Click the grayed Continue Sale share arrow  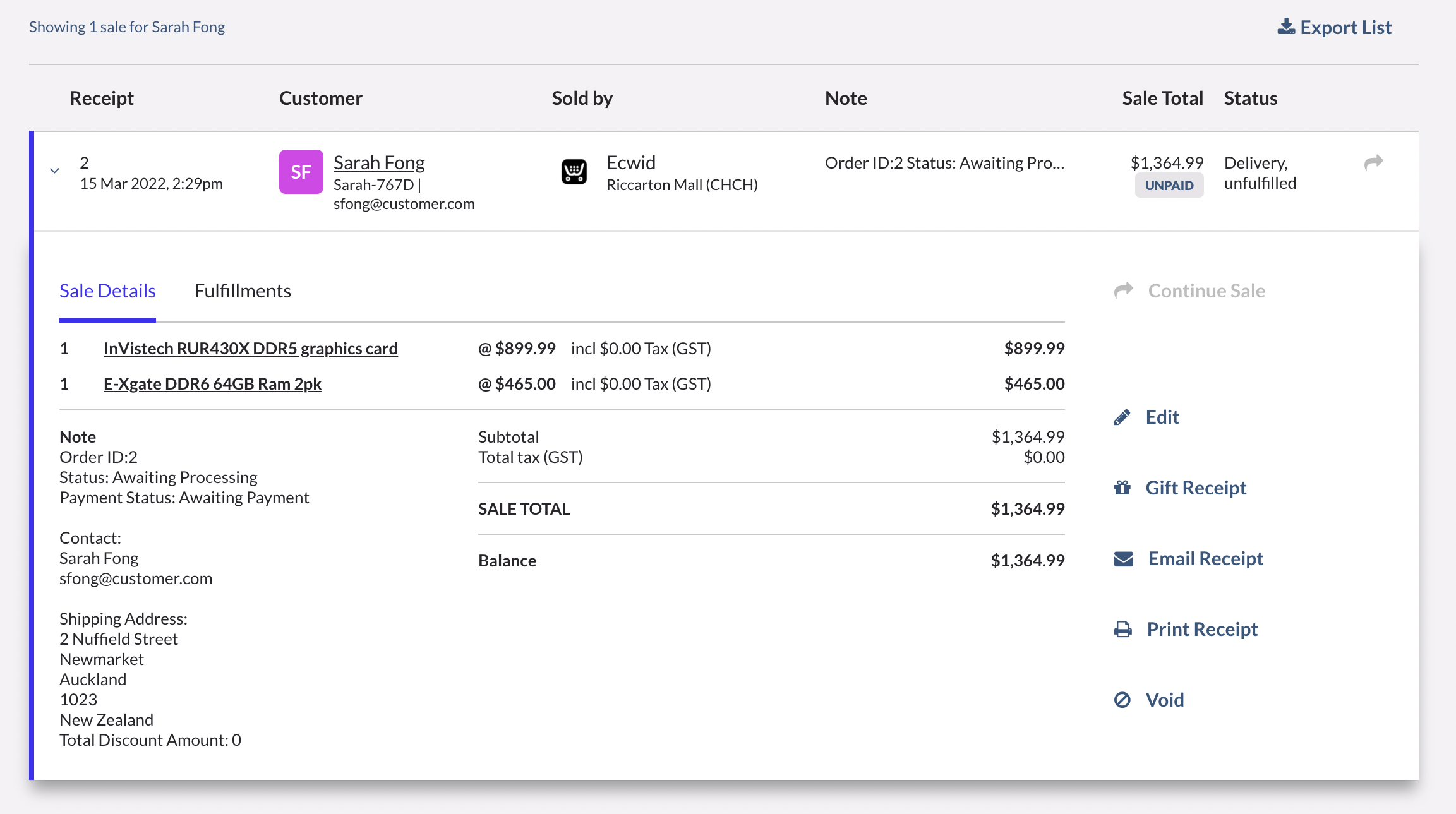pos(1125,290)
